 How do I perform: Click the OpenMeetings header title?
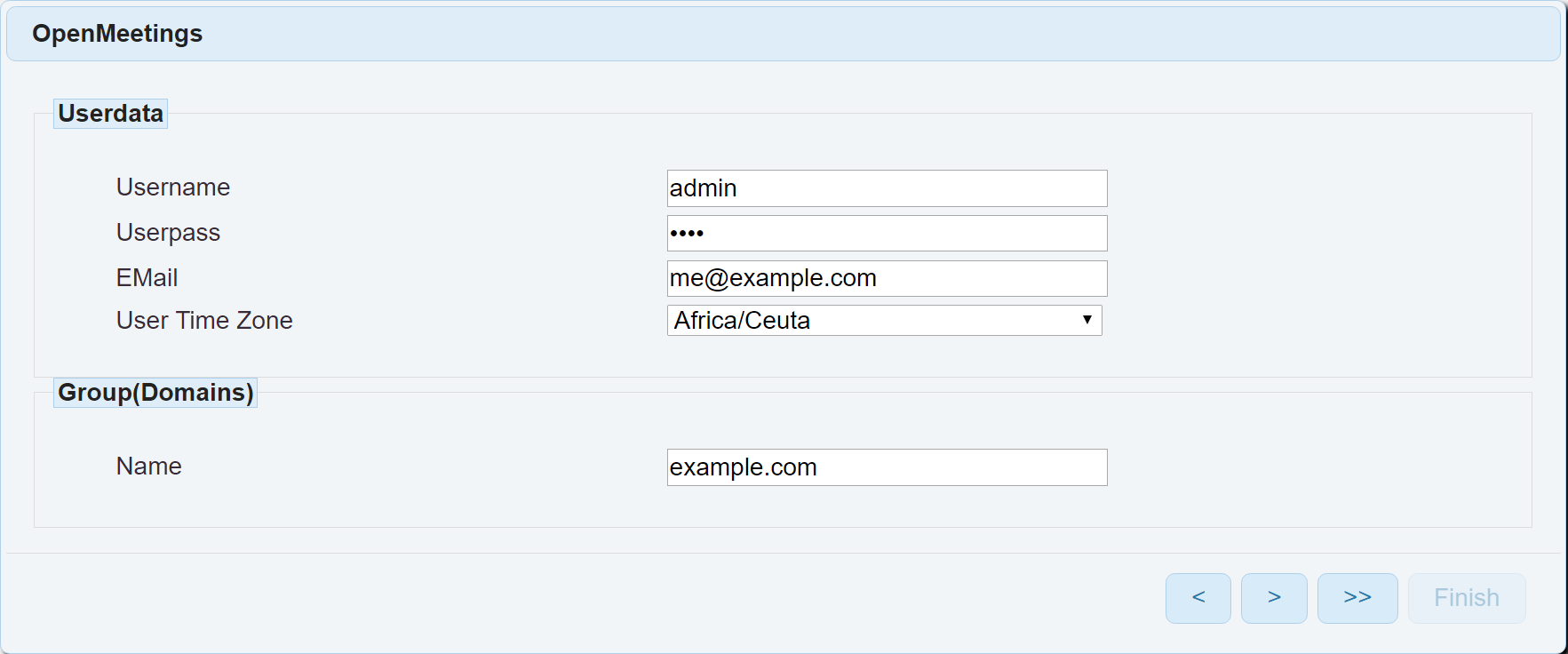pyautogui.click(x=117, y=34)
